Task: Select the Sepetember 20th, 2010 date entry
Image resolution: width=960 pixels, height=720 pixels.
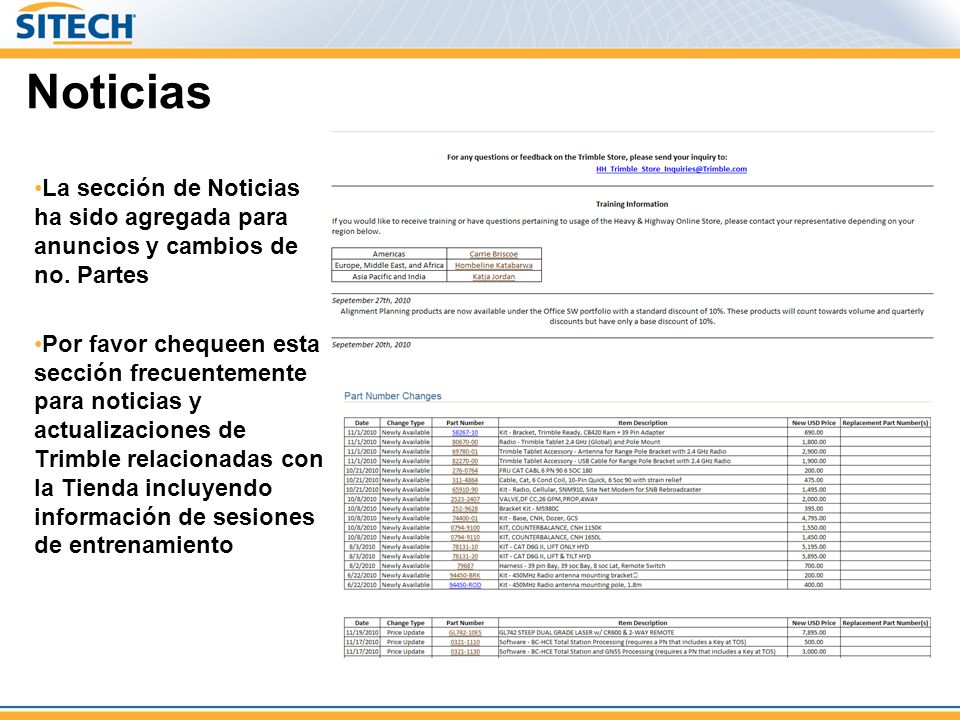Action: pos(371,345)
